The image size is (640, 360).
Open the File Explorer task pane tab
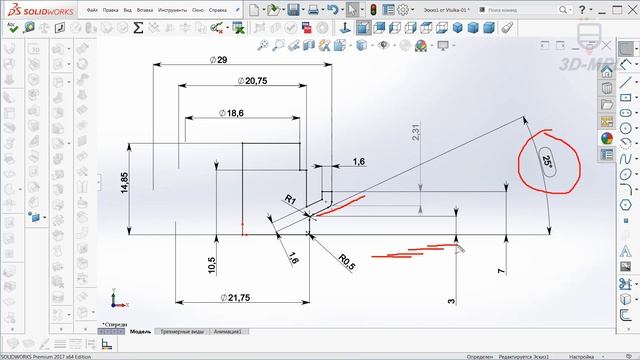607,104
